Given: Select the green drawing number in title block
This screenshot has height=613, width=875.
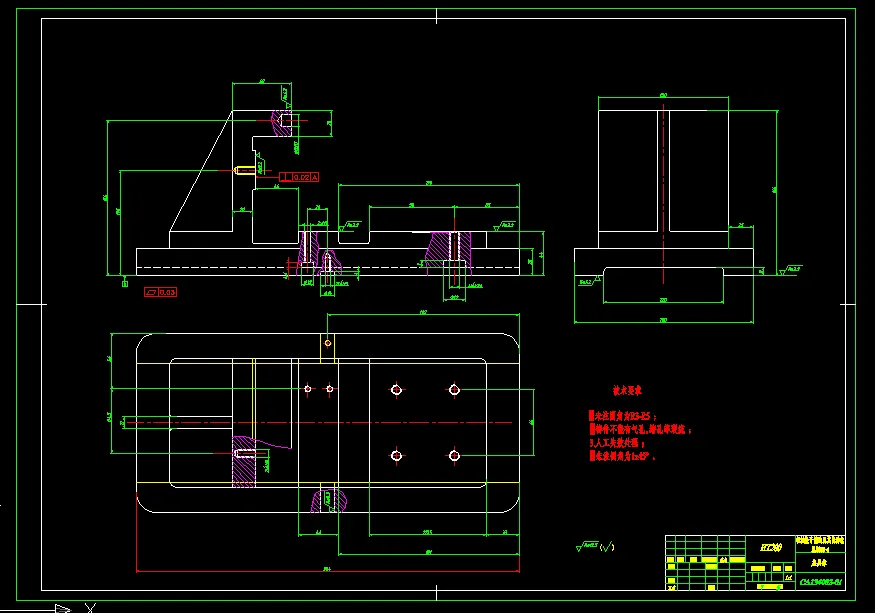Looking at the screenshot, I should [x=820, y=582].
